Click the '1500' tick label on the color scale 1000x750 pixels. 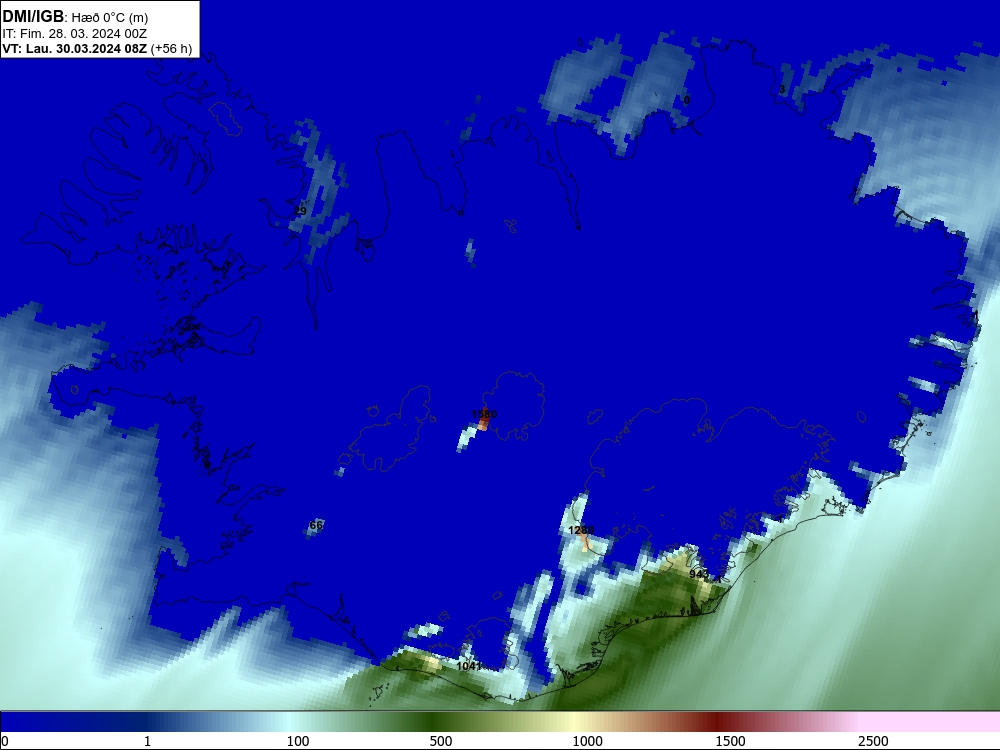click(x=730, y=741)
